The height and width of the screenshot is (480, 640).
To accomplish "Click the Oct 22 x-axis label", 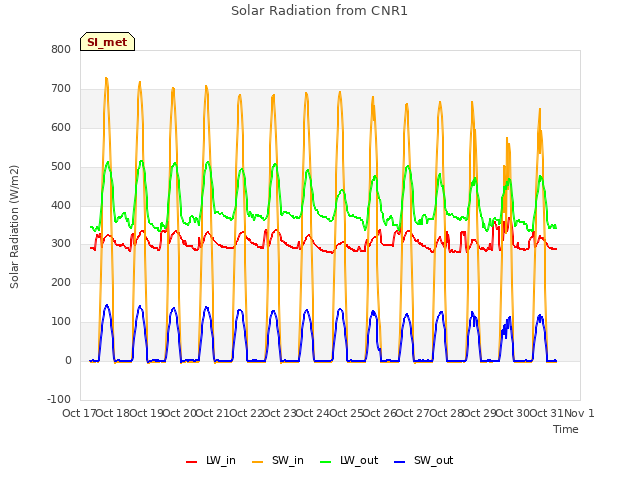I will (246, 413).
